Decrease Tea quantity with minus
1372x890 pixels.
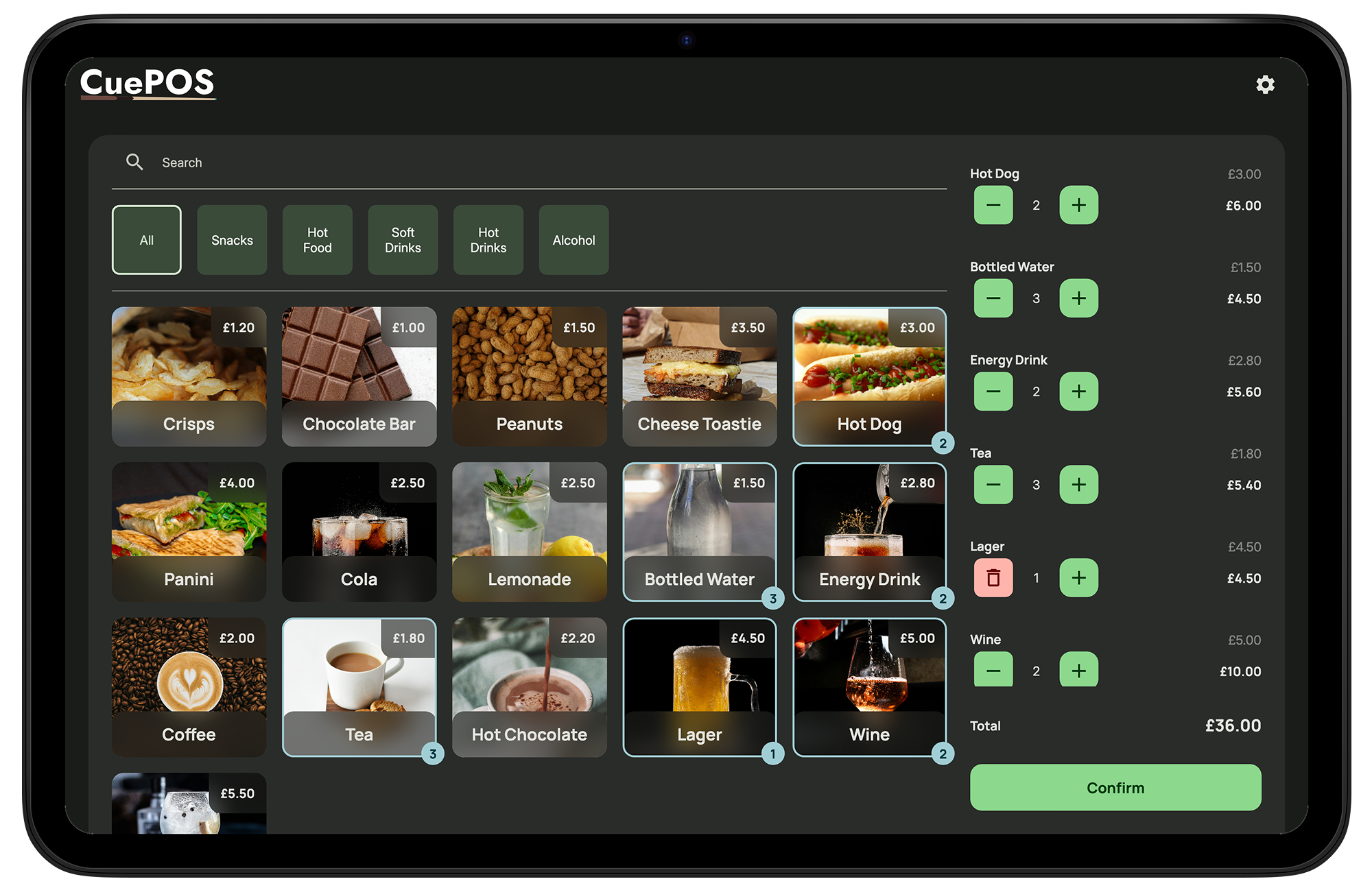(993, 485)
